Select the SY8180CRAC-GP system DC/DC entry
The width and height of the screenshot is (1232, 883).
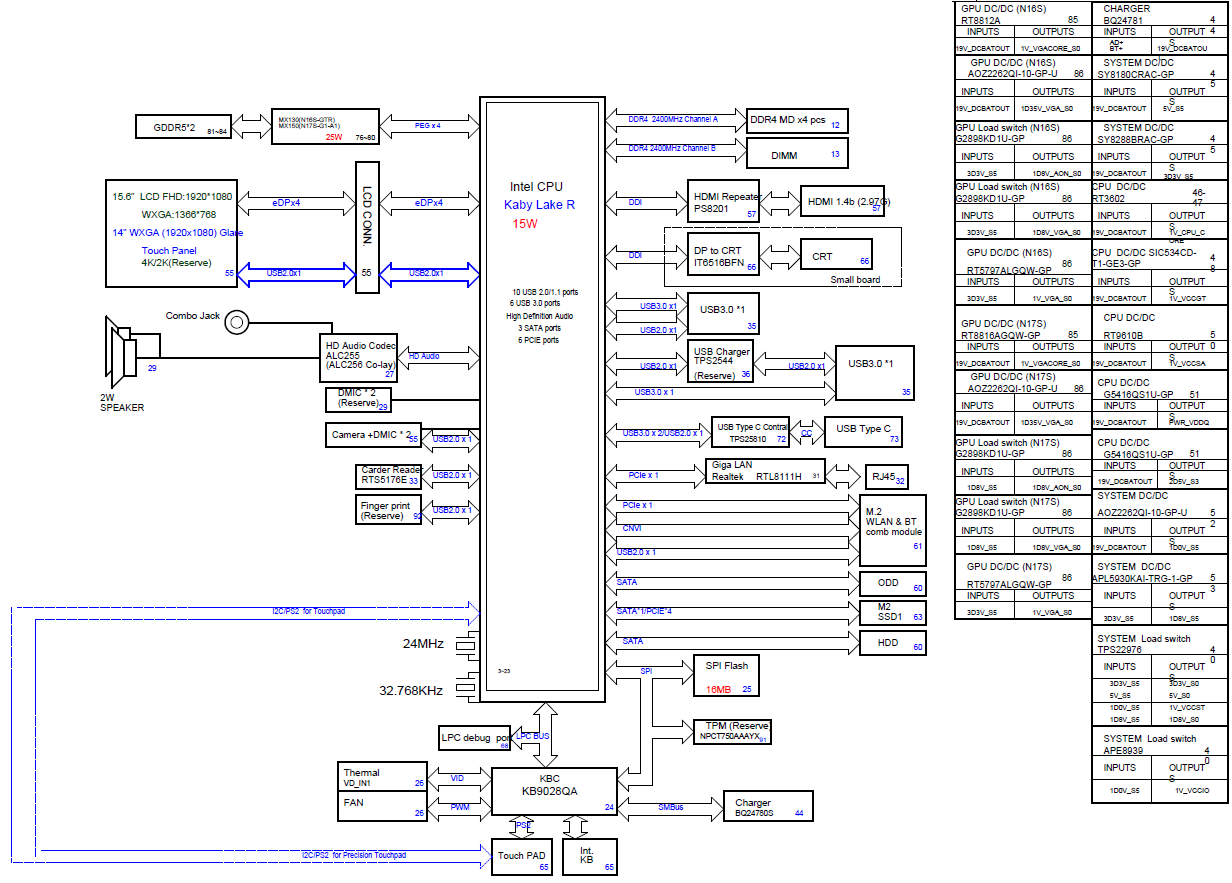click(1160, 69)
